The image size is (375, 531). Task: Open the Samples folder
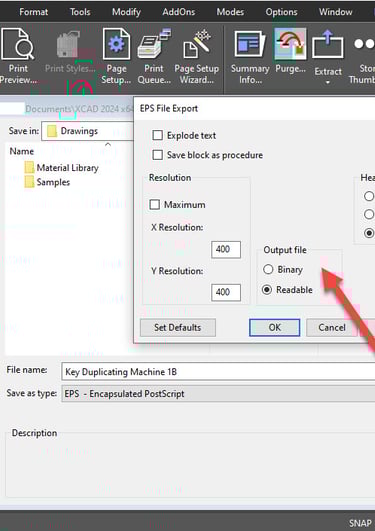click(x=48, y=182)
